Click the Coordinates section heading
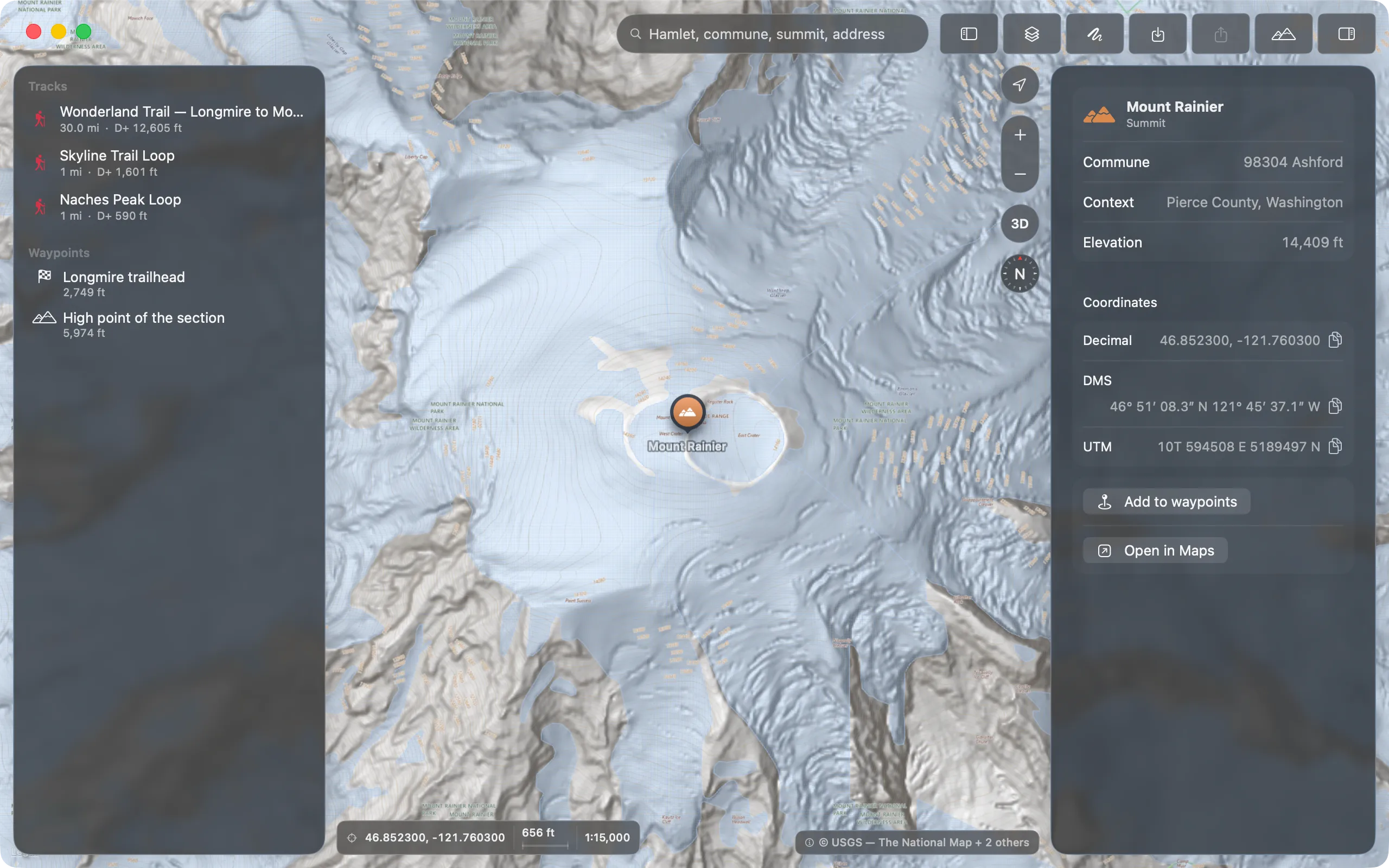Screen dimensions: 1389x868 [x=1120, y=303]
